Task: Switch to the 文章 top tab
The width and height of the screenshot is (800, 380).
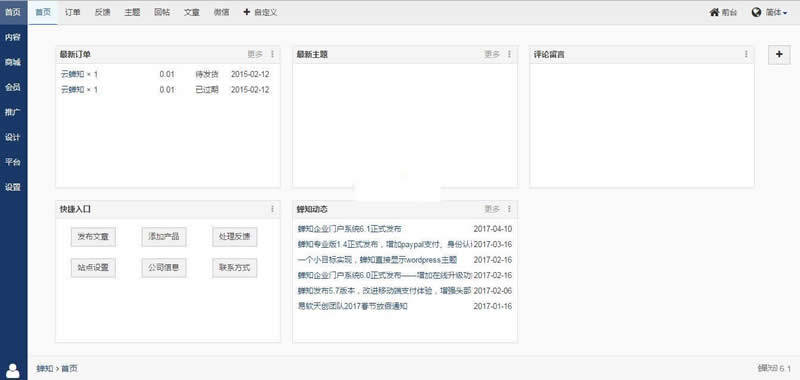Action: (x=192, y=12)
